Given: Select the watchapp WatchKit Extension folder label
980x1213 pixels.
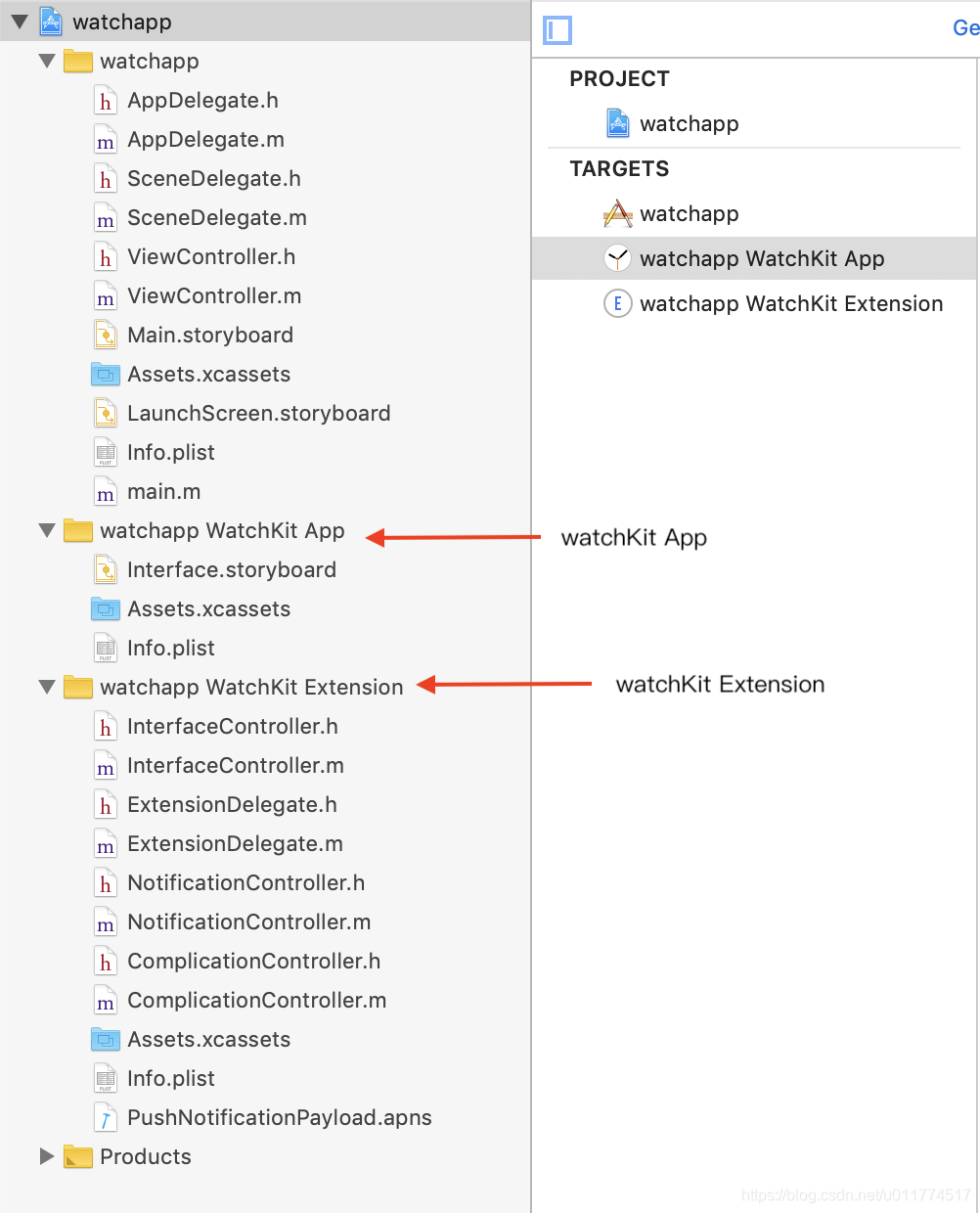Looking at the screenshot, I should coord(251,687).
